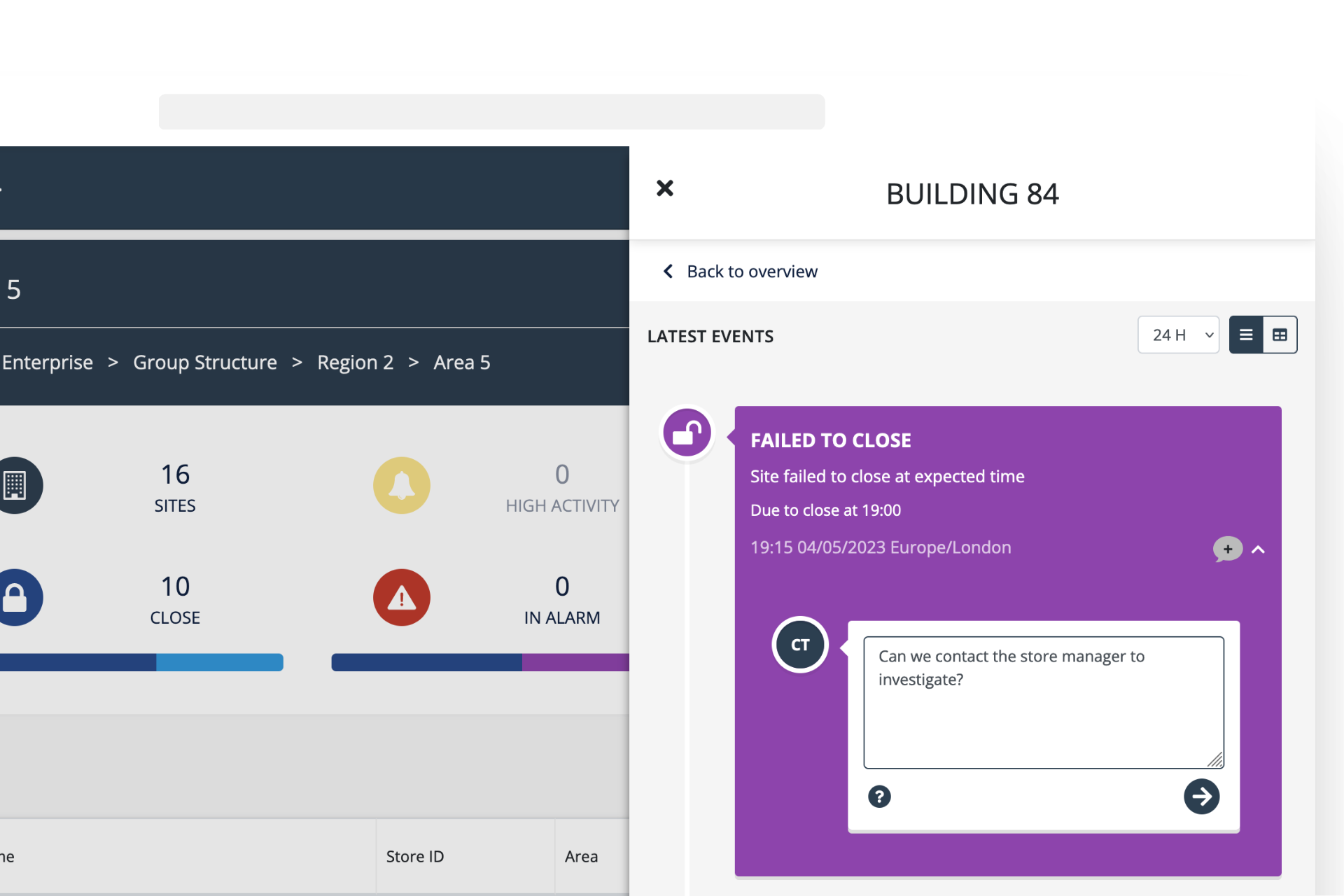Image resolution: width=1344 pixels, height=896 pixels.
Task: Click the Store ID column header
Action: point(415,856)
